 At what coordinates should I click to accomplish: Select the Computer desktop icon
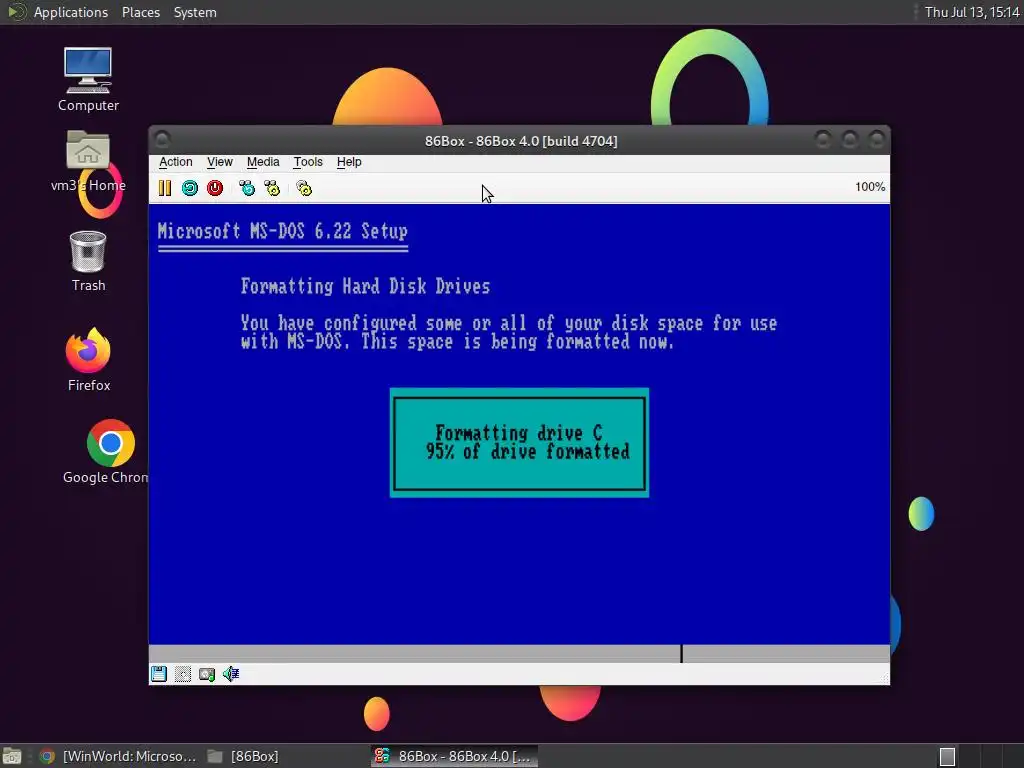point(88,79)
